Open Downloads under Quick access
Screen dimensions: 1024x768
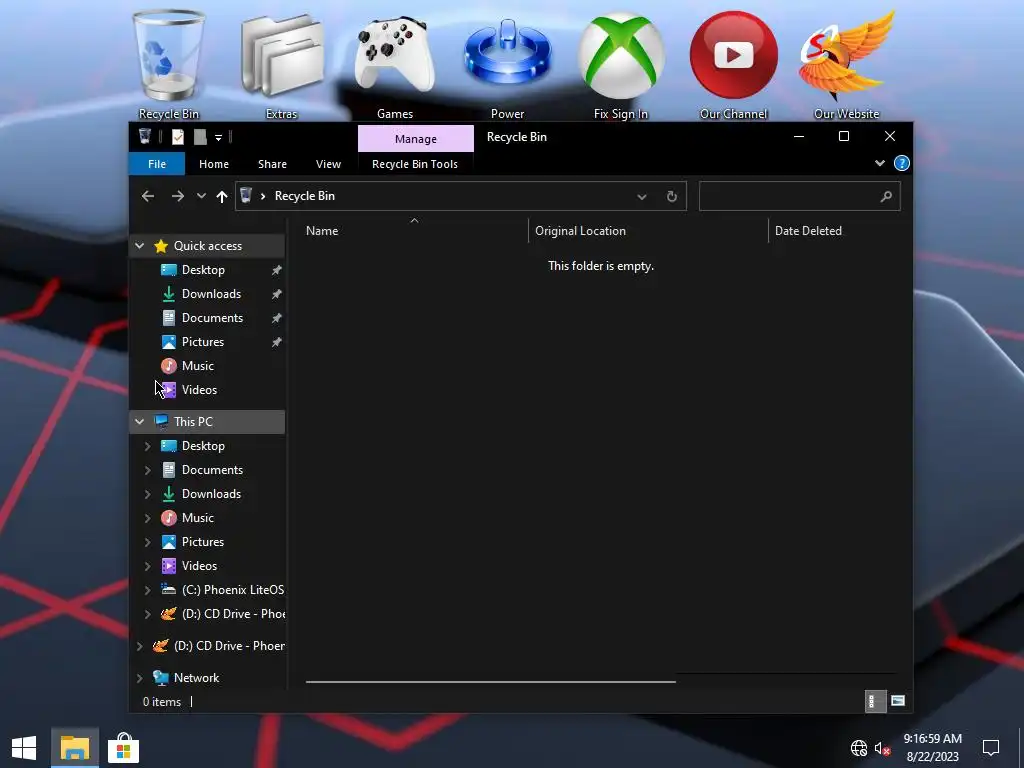tap(211, 294)
